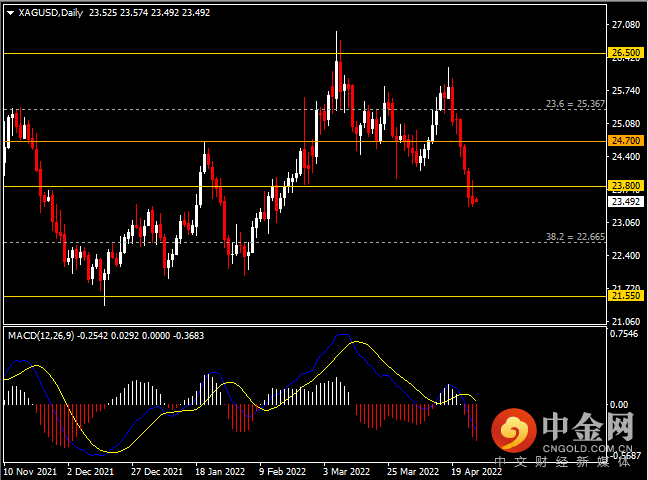The width and height of the screenshot is (648, 480).
Task: Click the 23.060 price axis value
Action: click(x=626, y=222)
